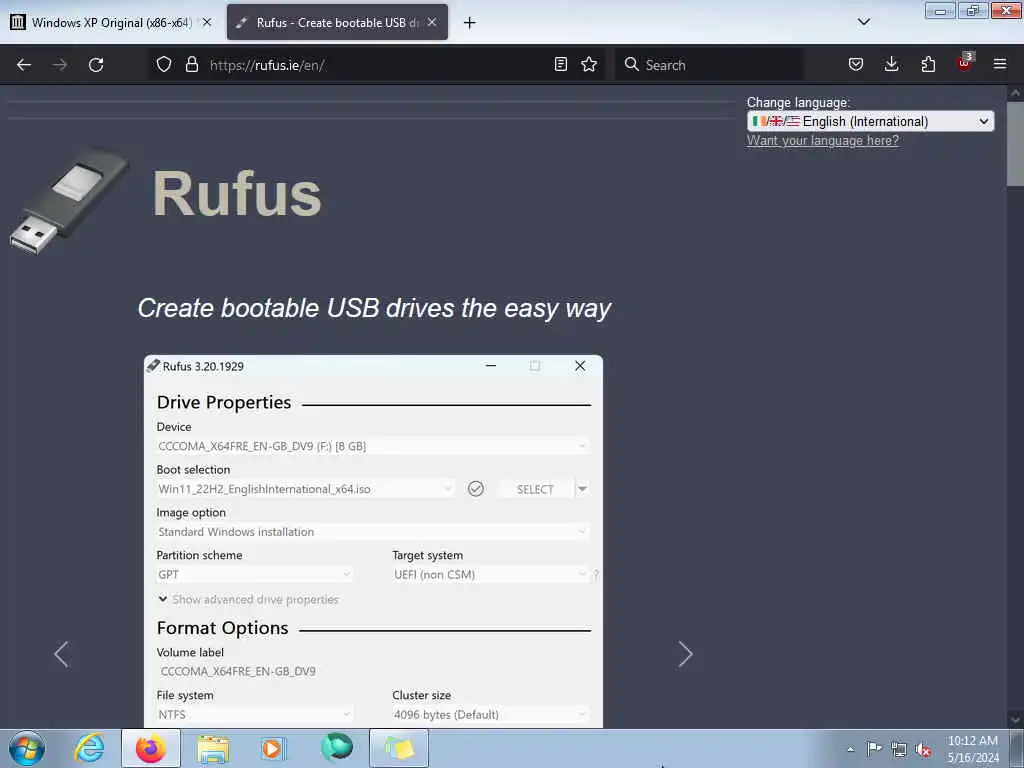This screenshot has height=768, width=1024.
Task: Show the previous carousel screenshot
Action: [61, 654]
